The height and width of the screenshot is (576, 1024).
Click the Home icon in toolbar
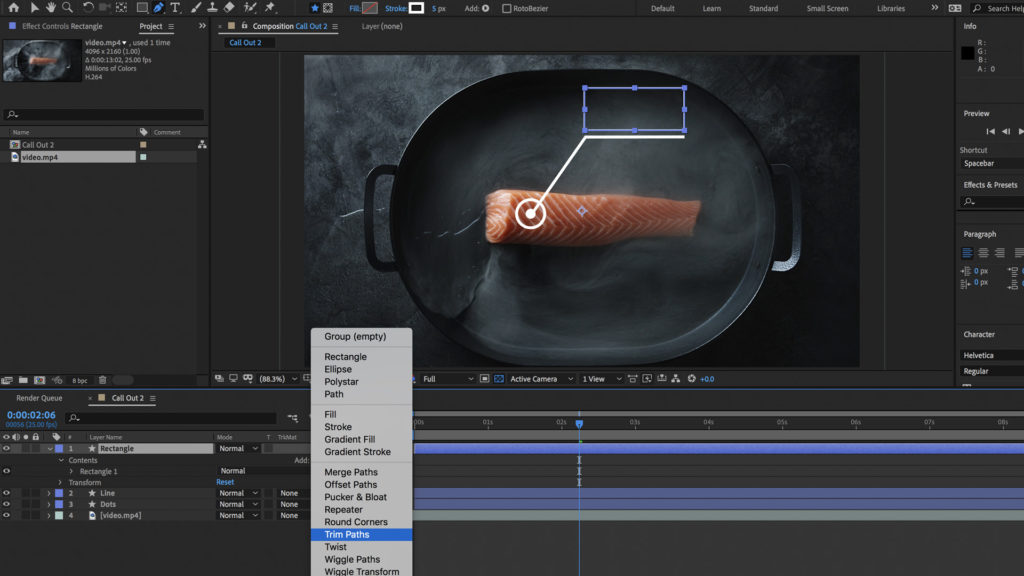[x=15, y=8]
